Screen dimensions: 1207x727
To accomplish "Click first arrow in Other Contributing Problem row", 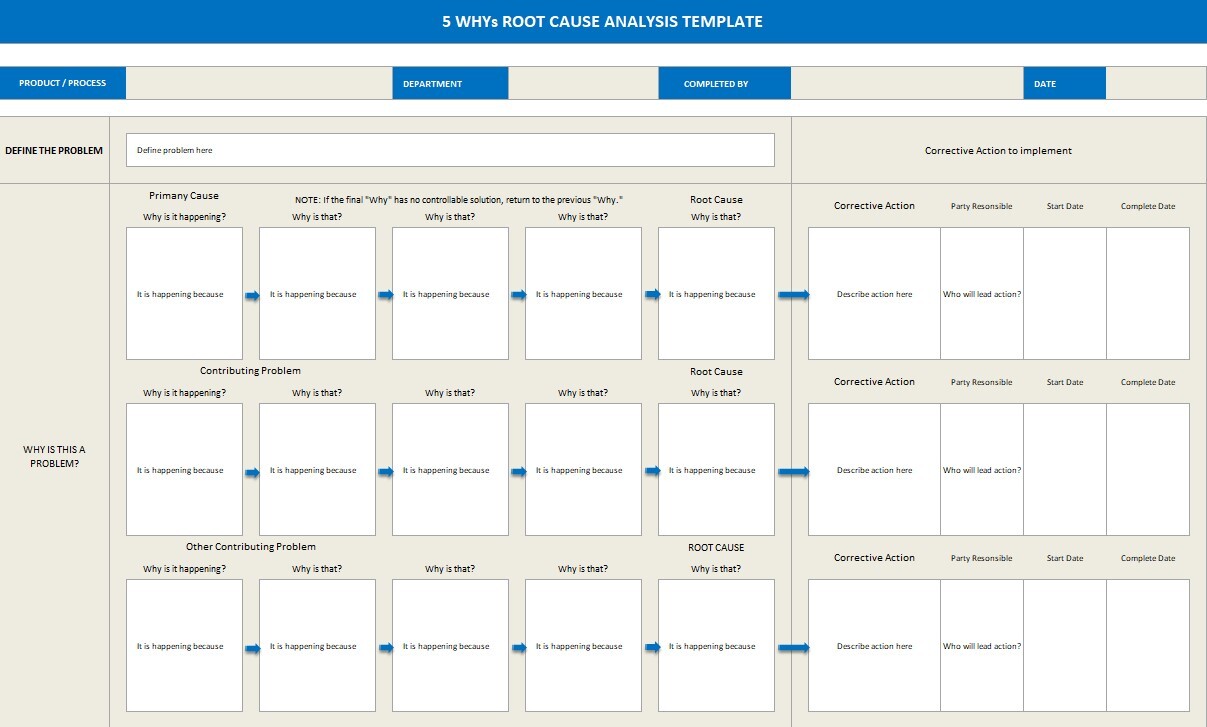I will [x=251, y=647].
